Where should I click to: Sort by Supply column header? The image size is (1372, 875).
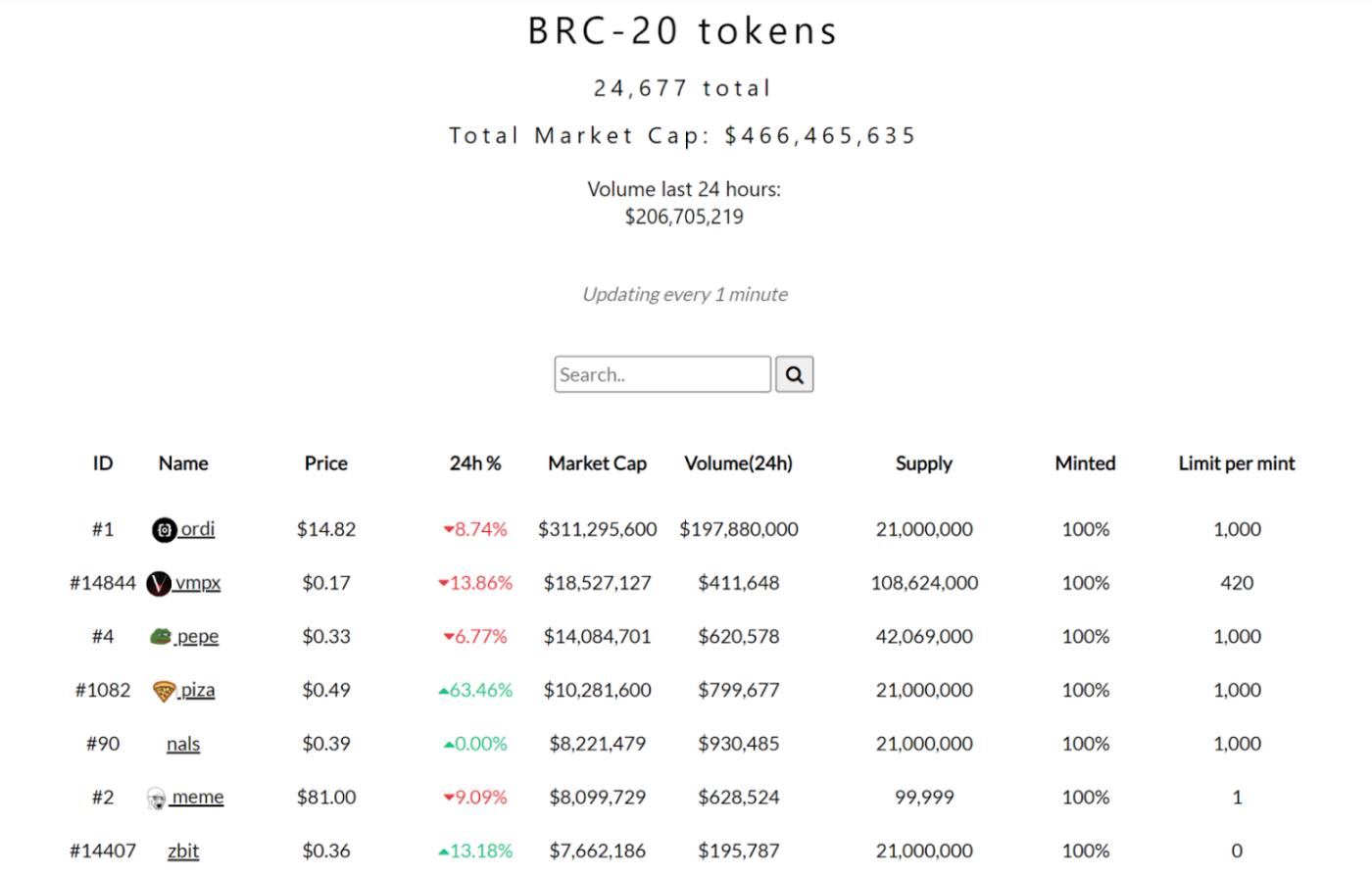click(x=923, y=463)
